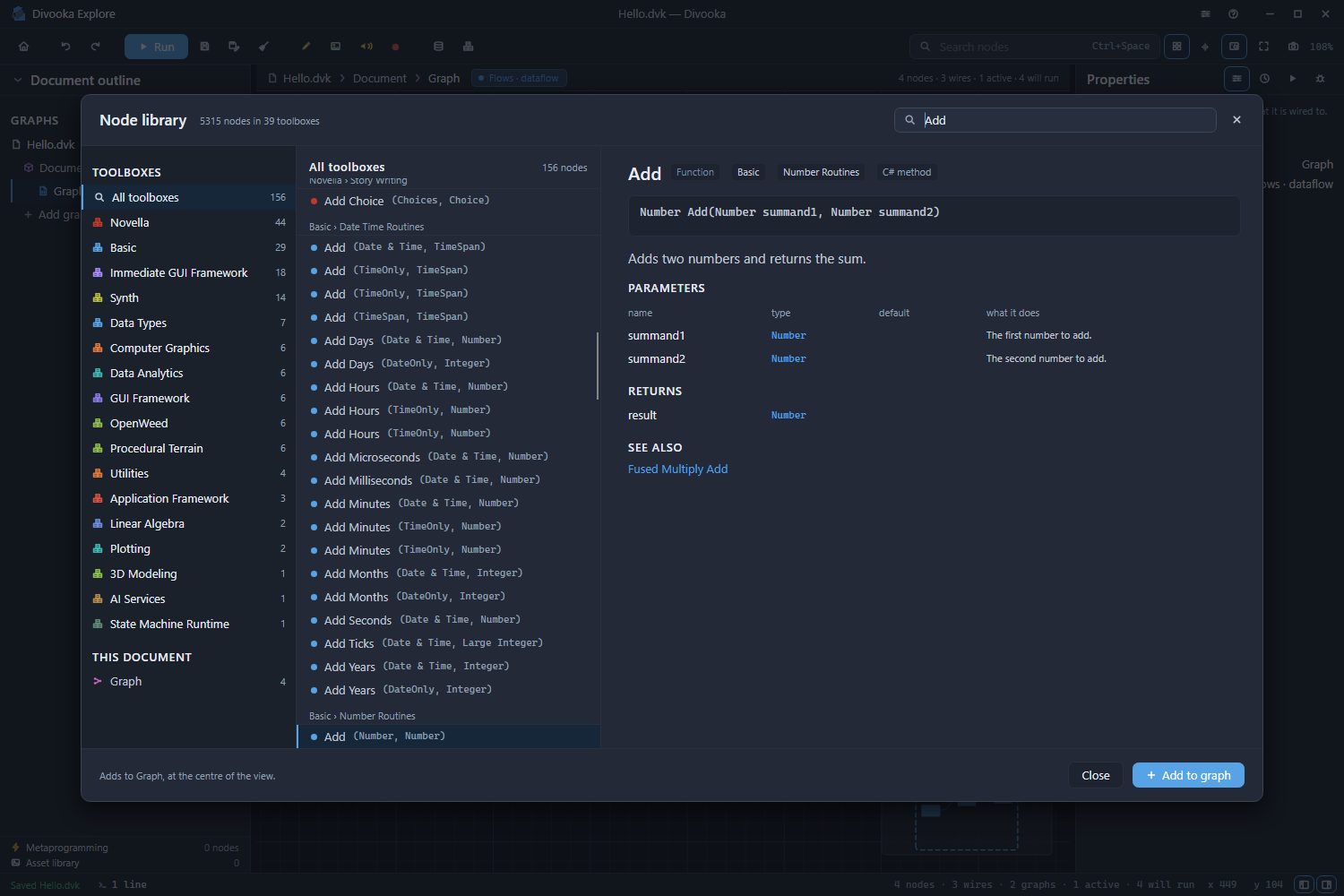Select All toolboxes in the sidebar

click(189, 197)
